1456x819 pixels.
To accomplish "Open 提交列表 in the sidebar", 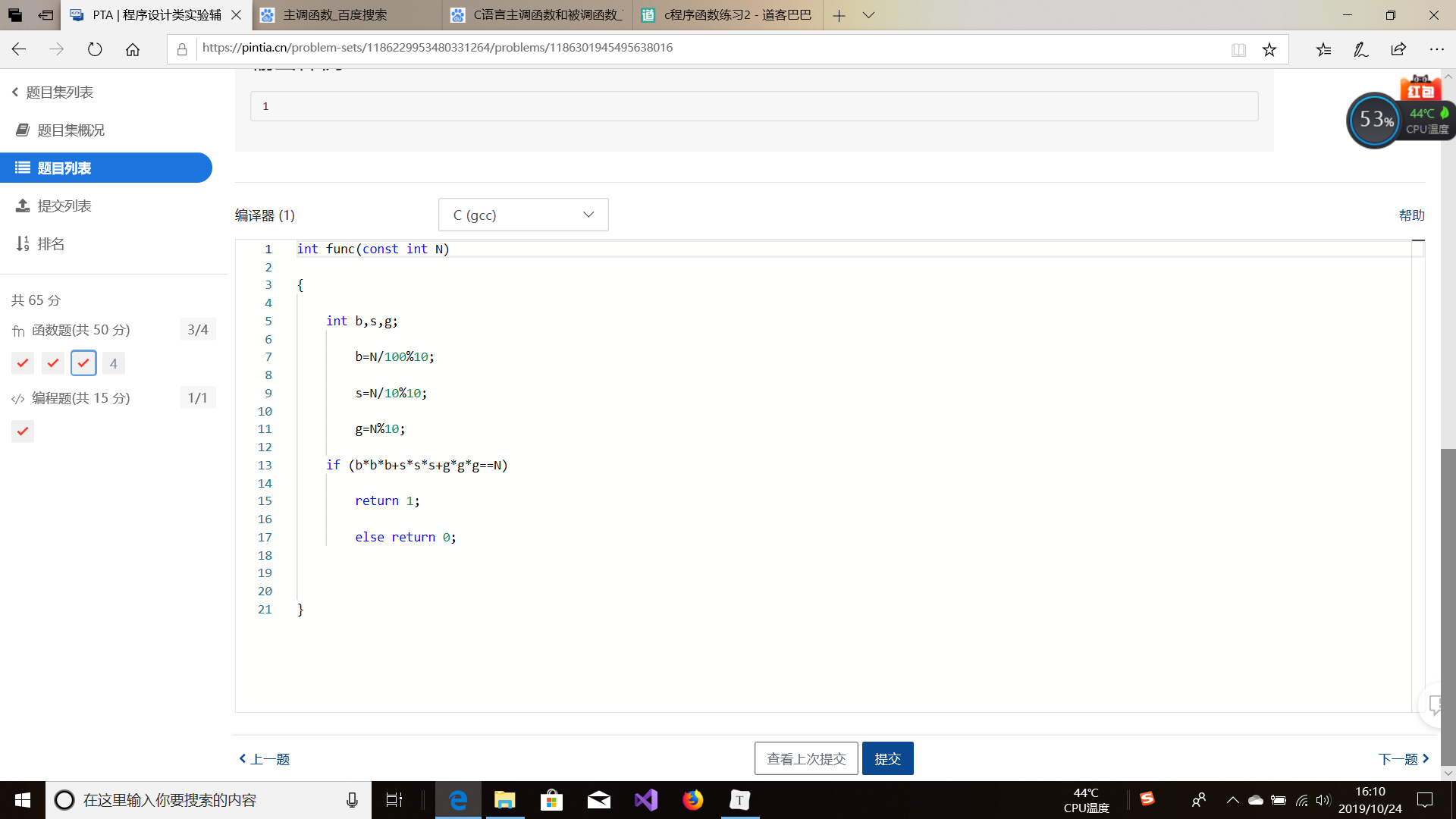I will pyautogui.click(x=64, y=206).
